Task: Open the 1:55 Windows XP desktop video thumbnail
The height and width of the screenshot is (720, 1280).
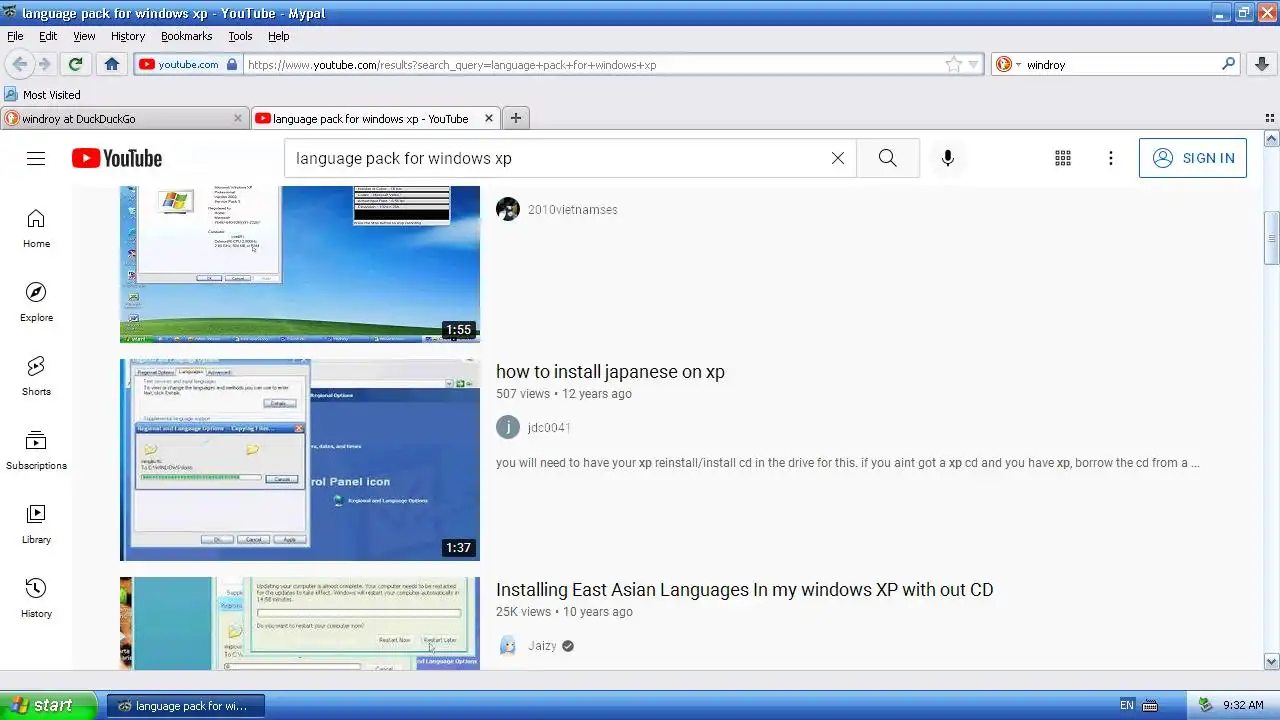Action: (300, 264)
